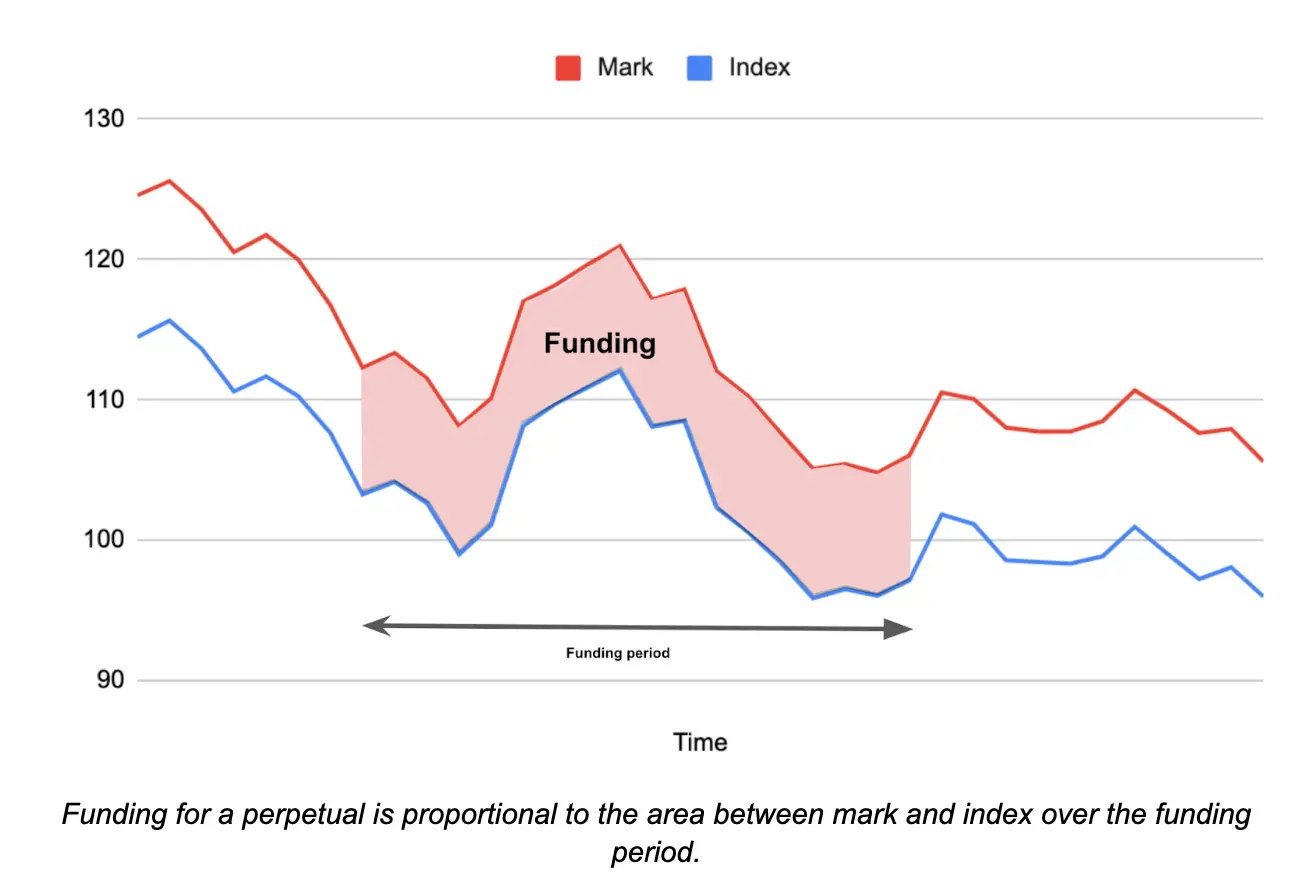Click the 90 y-axis label
The image size is (1314, 896).
pyautogui.click(x=109, y=681)
